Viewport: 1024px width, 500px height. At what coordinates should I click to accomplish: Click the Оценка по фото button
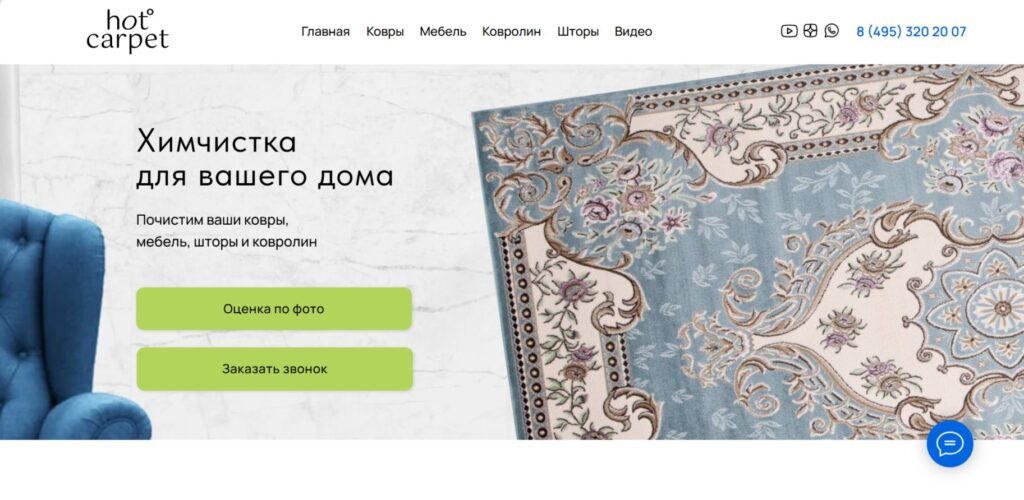274,309
